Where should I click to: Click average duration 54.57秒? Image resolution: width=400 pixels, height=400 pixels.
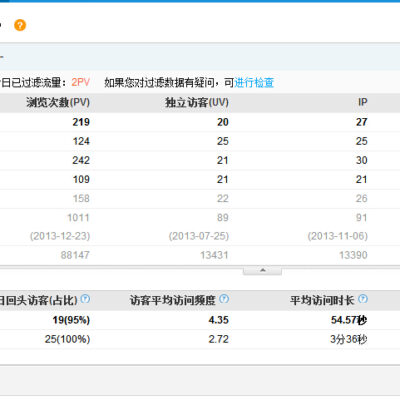pos(349,320)
